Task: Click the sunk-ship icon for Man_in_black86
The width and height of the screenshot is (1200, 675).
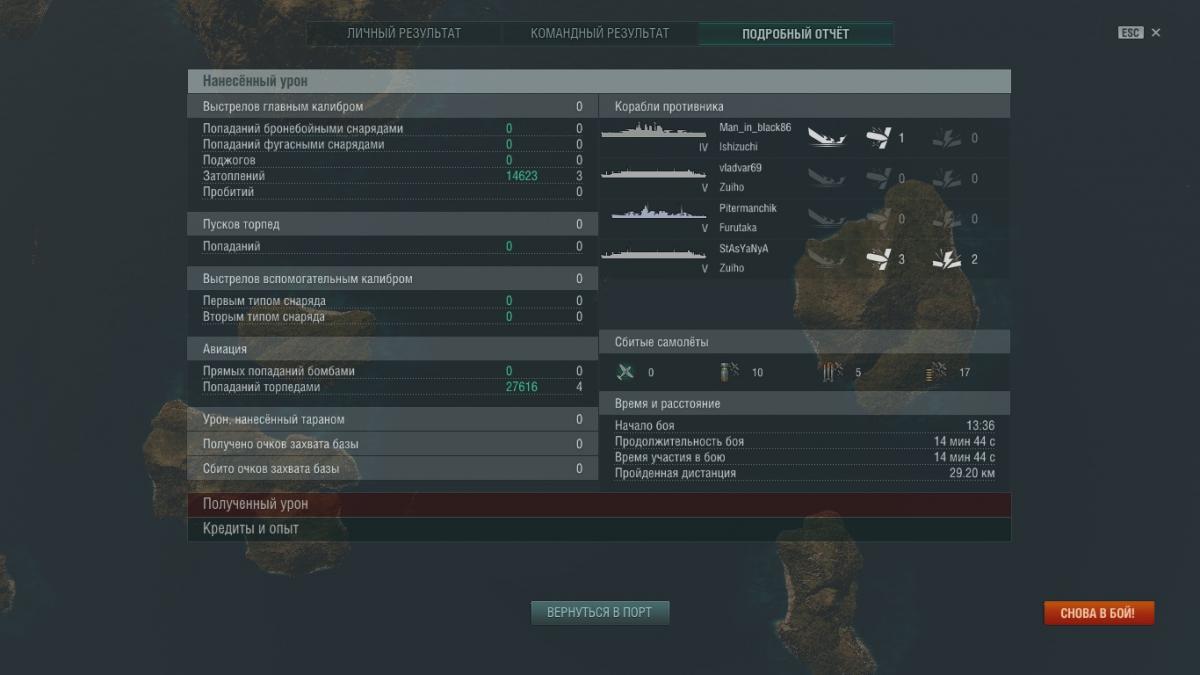Action: [827, 137]
